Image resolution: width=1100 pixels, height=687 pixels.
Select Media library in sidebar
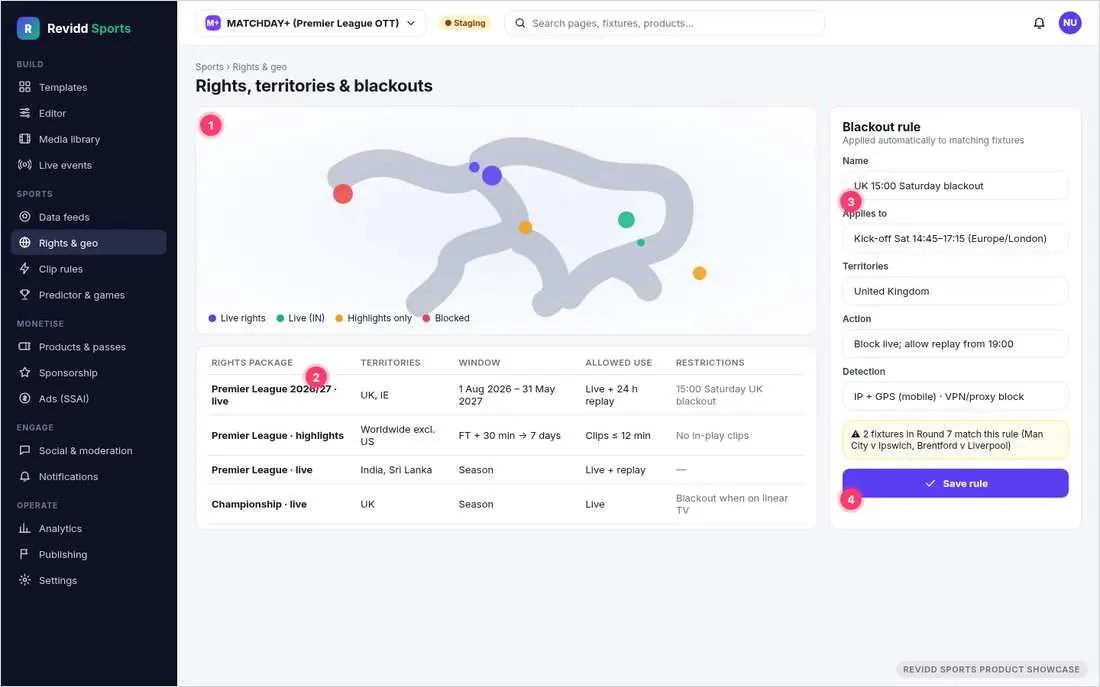tap(88, 139)
